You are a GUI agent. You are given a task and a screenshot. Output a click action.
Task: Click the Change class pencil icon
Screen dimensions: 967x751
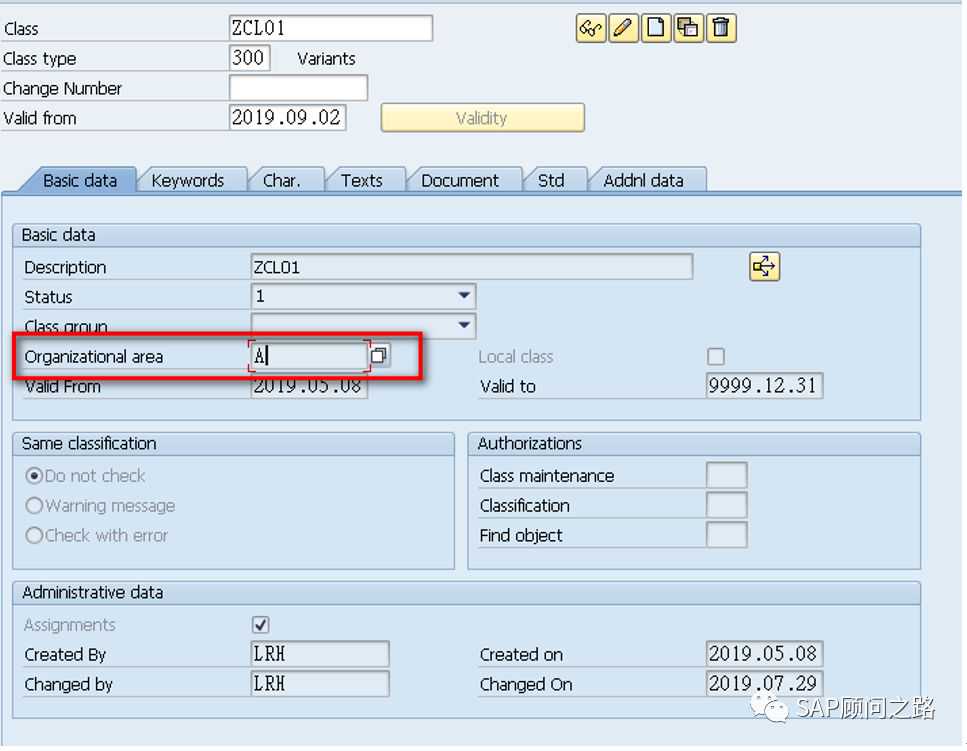623,28
